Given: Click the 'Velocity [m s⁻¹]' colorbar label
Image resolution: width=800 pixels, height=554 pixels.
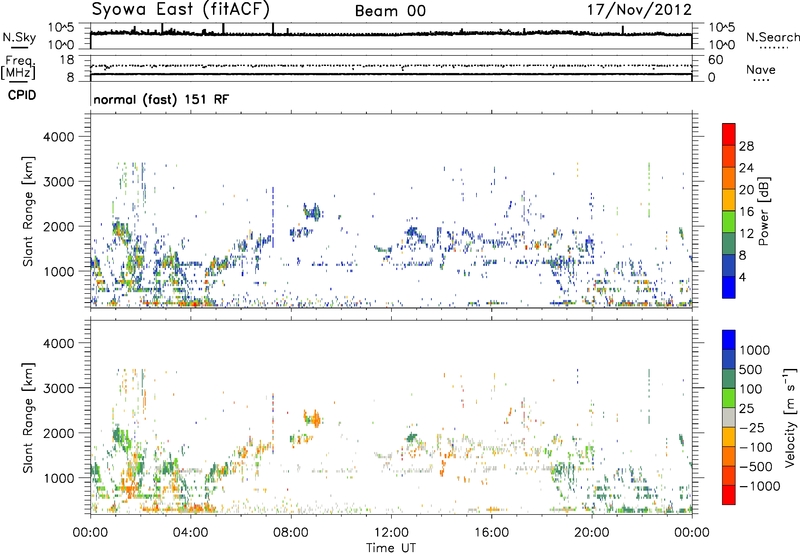Looking at the screenshot, I should point(790,417).
